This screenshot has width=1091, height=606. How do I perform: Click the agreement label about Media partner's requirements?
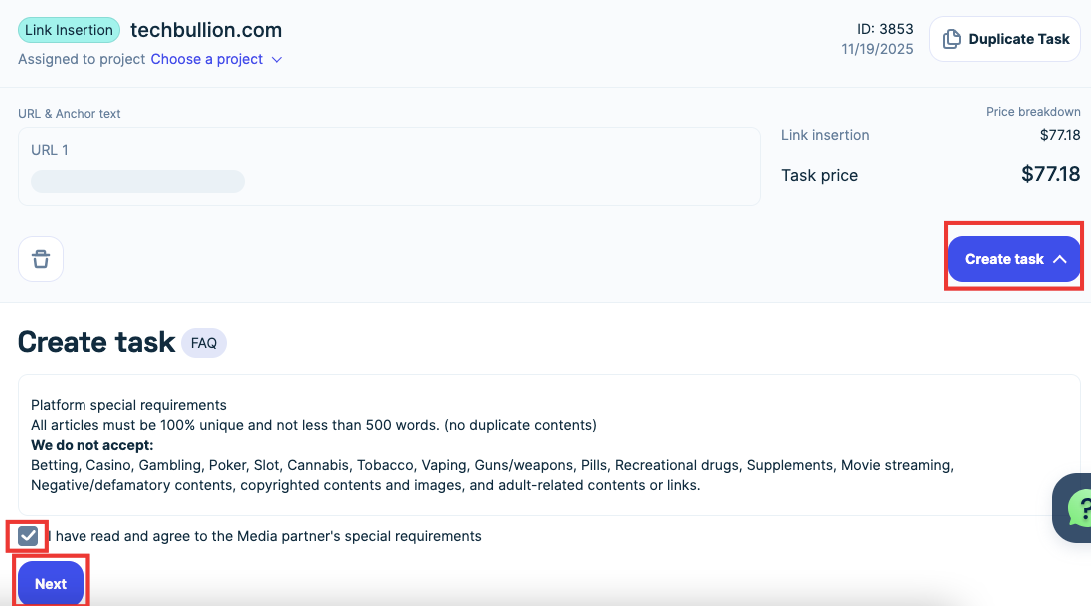click(x=268, y=536)
